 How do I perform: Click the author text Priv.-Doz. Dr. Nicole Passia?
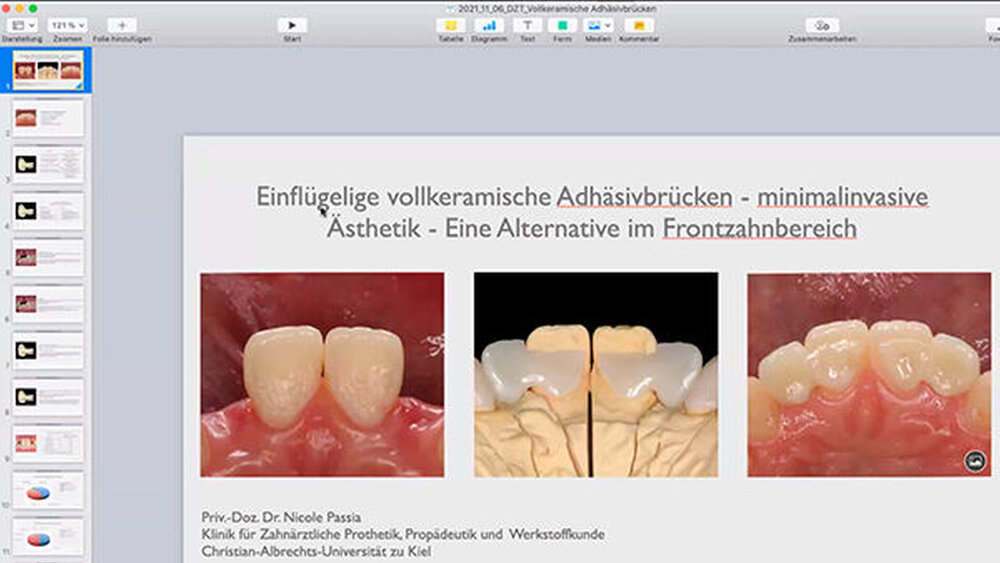tap(281, 517)
